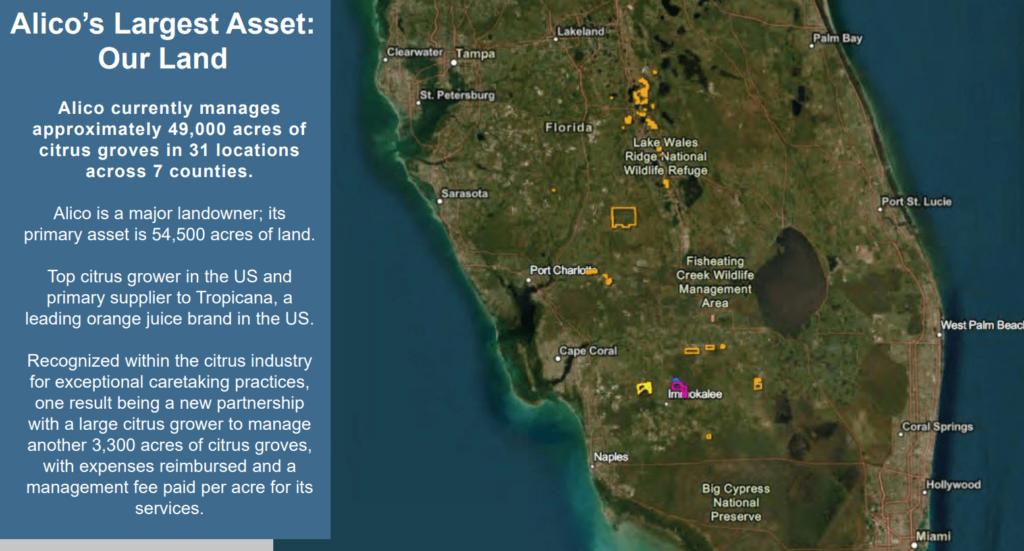Click the magenta parcel near Immokalee
This screenshot has width=1024, height=551.
tap(679, 389)
